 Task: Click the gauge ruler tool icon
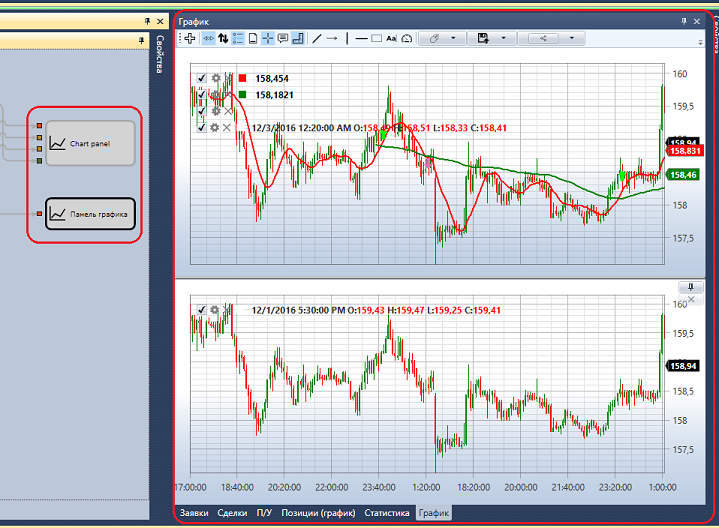pyautogui.click(x=407, y=39)
